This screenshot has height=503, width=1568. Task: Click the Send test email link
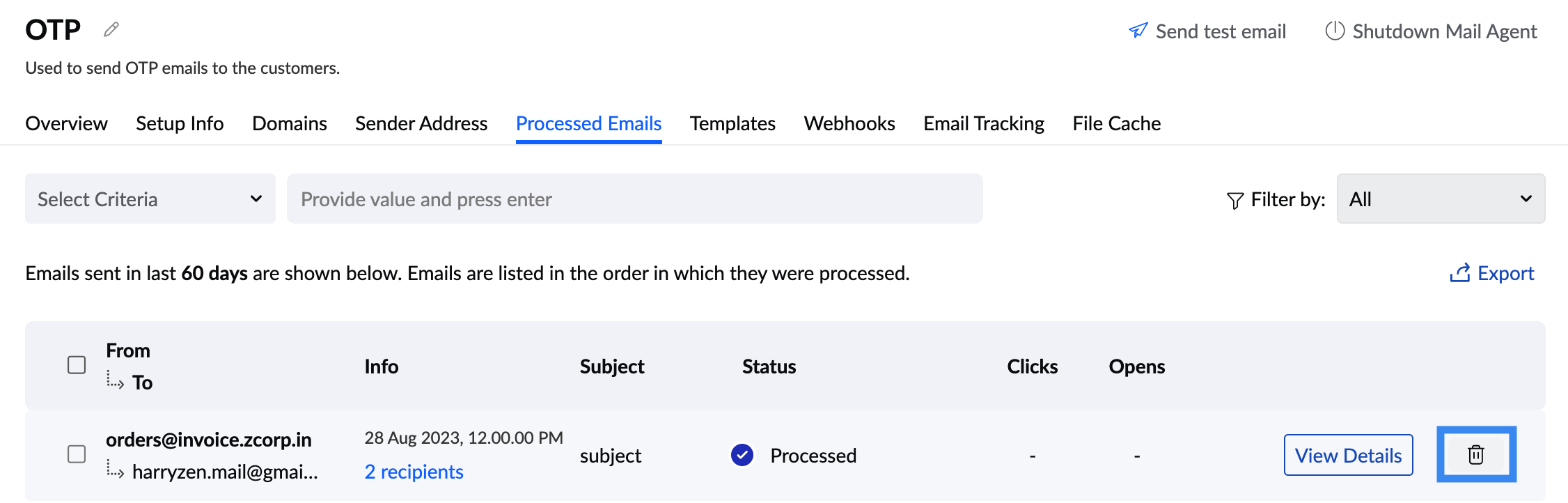(x=1221, y=31)
